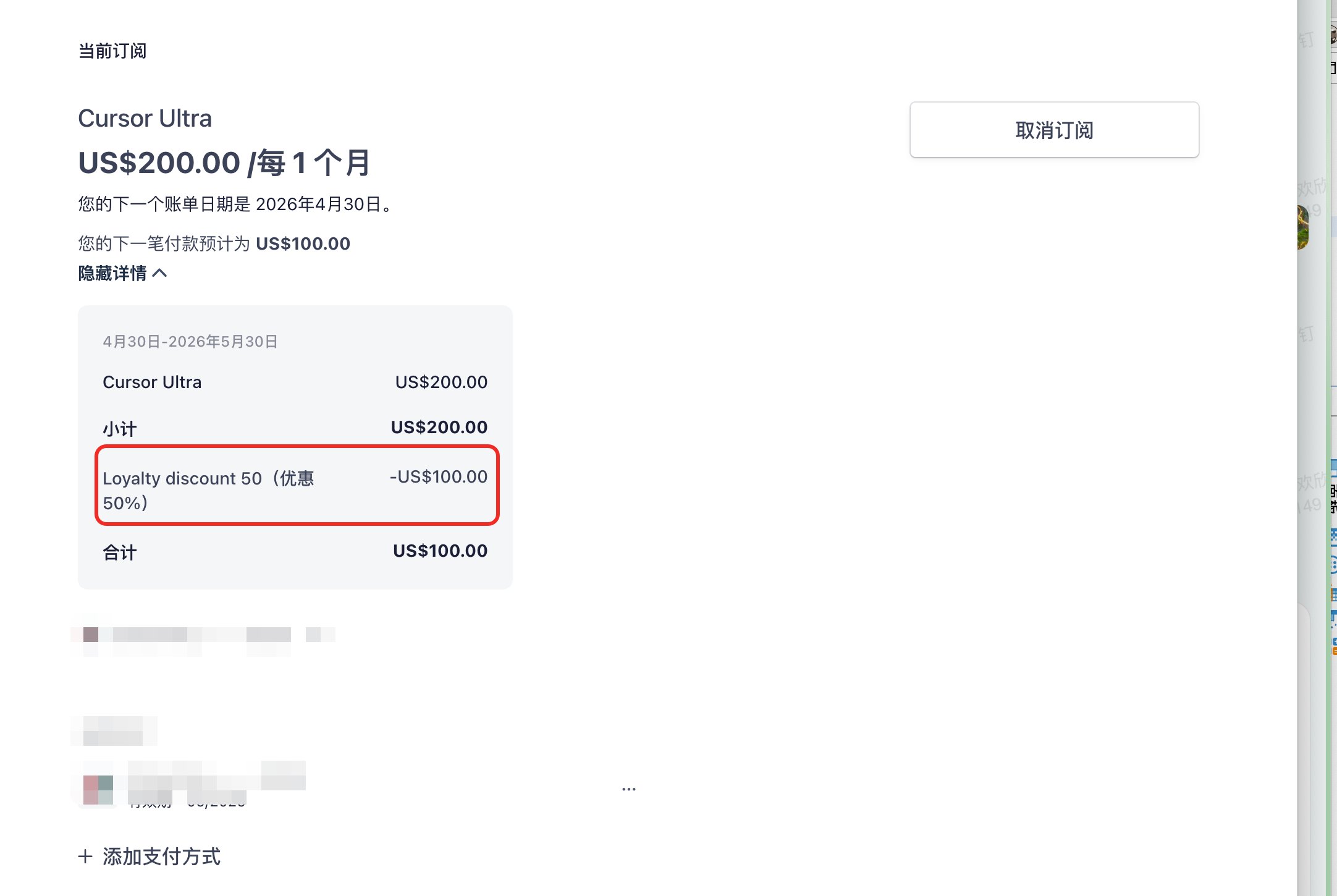The image size is (1337, 896).
Task: Click the 小计 subtotal label
Action: pos(119,428)
